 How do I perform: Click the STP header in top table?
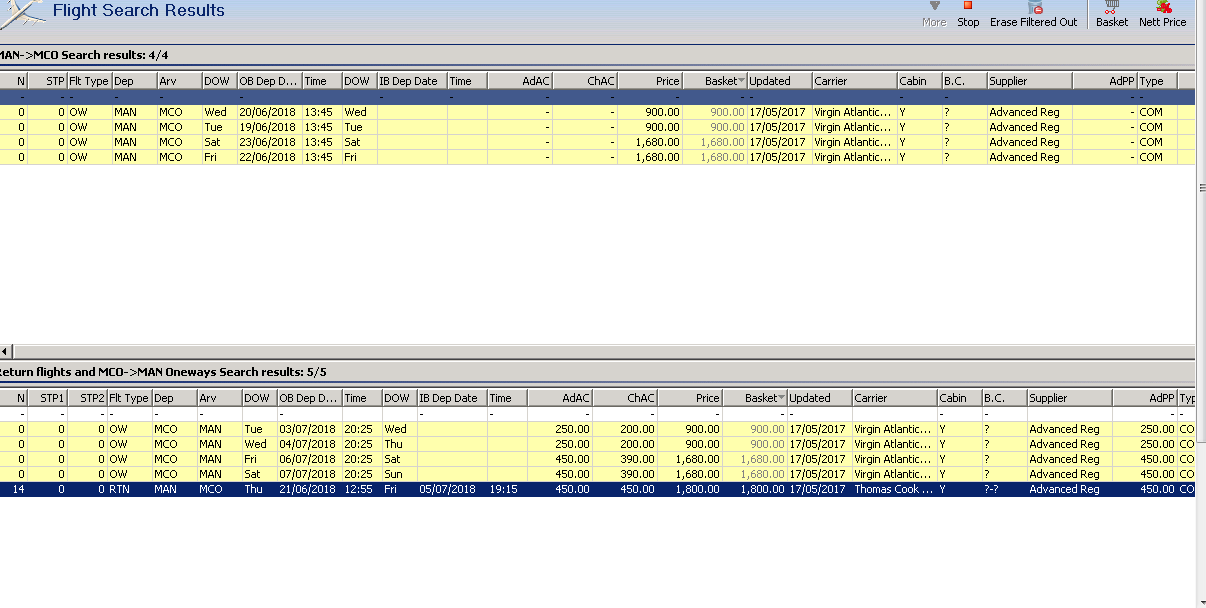tap(48, 81)
